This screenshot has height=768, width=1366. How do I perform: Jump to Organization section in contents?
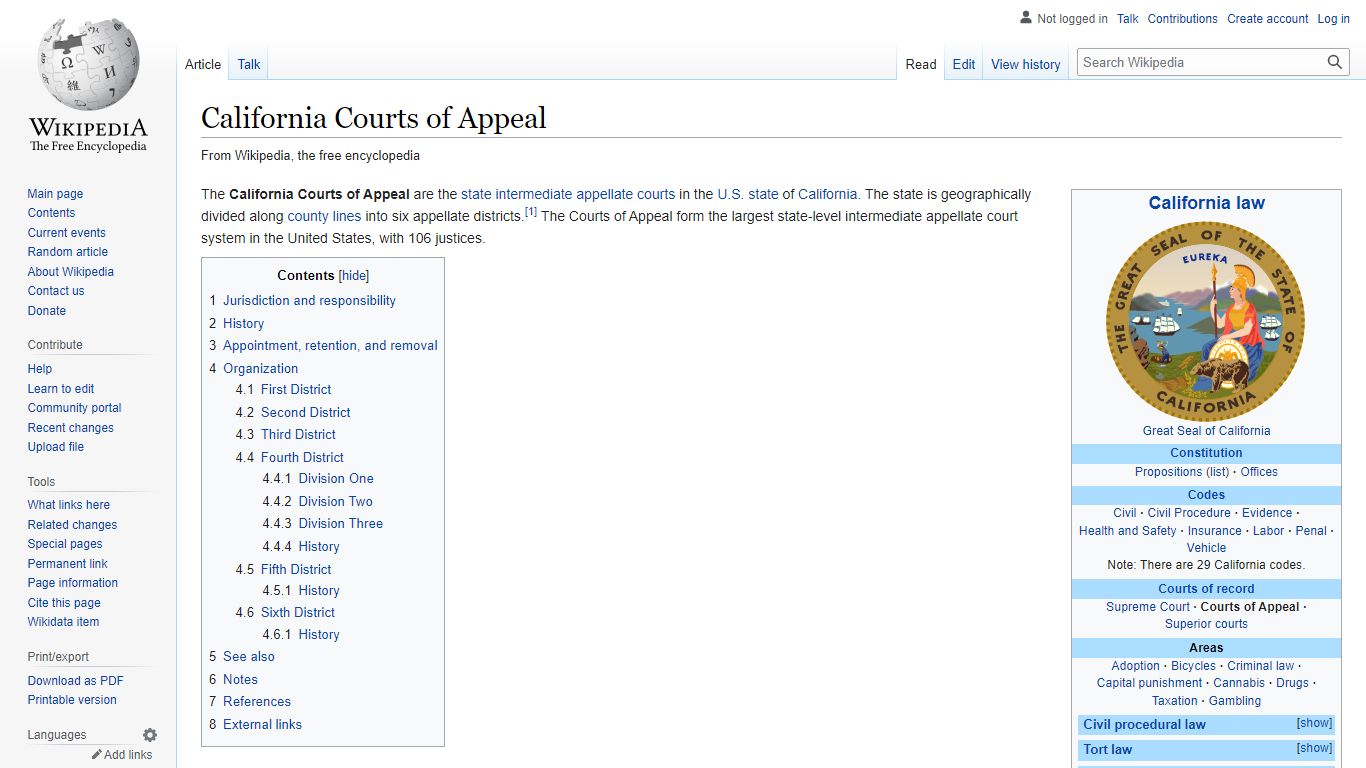coord(260,368)
